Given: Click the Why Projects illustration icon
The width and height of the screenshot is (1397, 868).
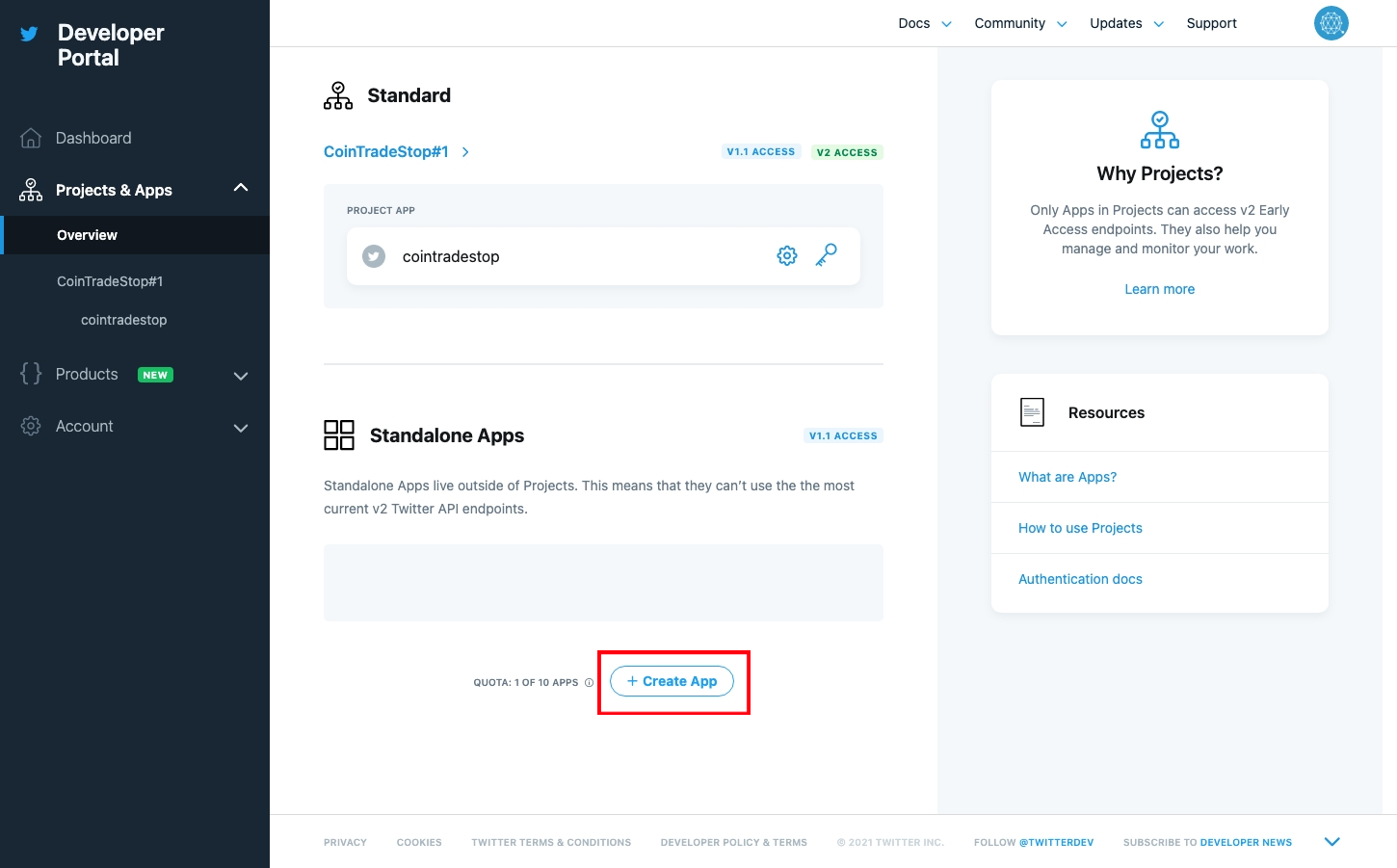Looking at the screenshot, I should [1160, 130].
